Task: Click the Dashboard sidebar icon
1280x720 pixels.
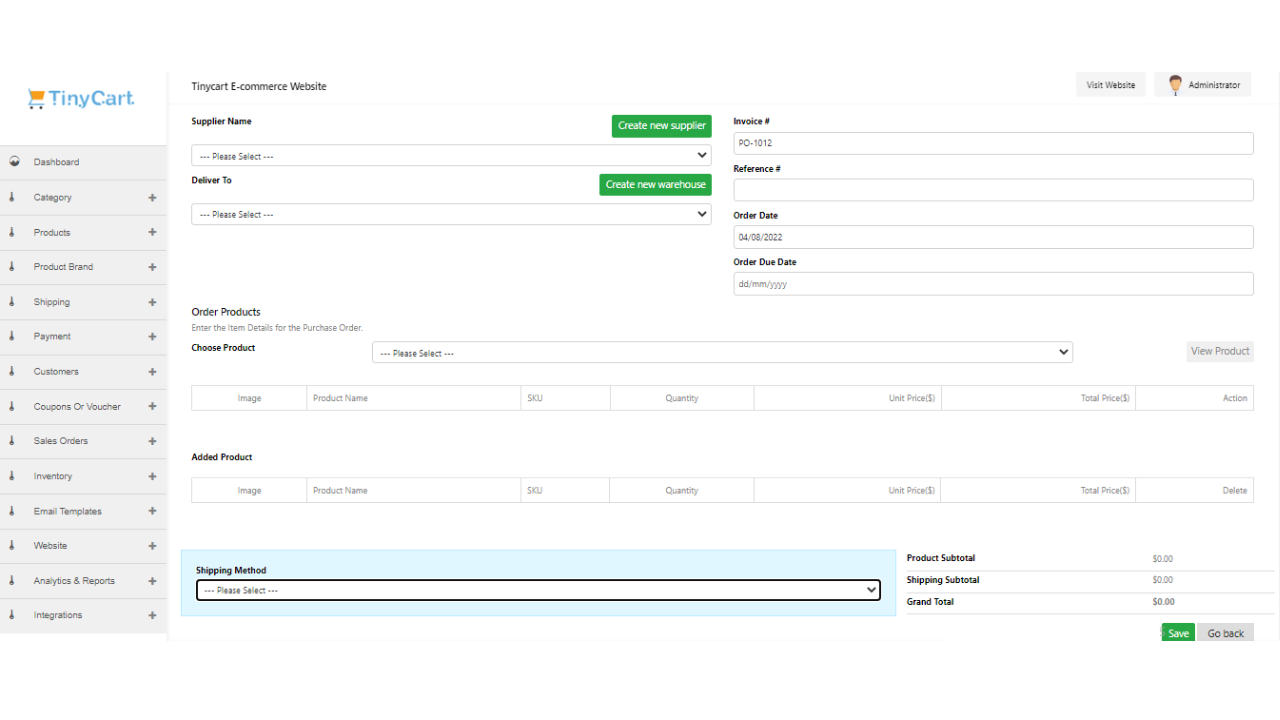Action: (14, 162)
